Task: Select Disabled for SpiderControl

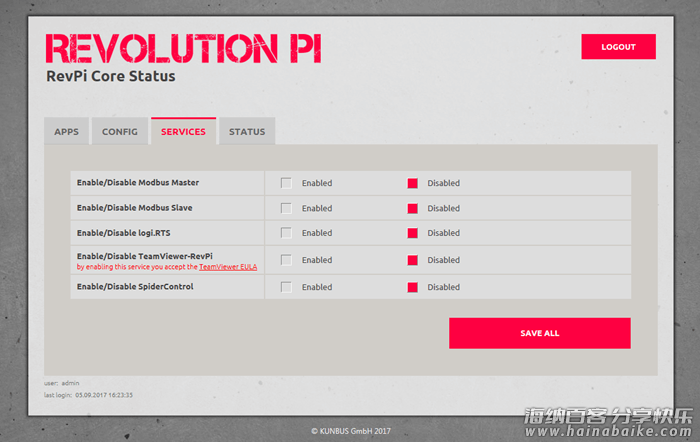Action: click(412, 287)
